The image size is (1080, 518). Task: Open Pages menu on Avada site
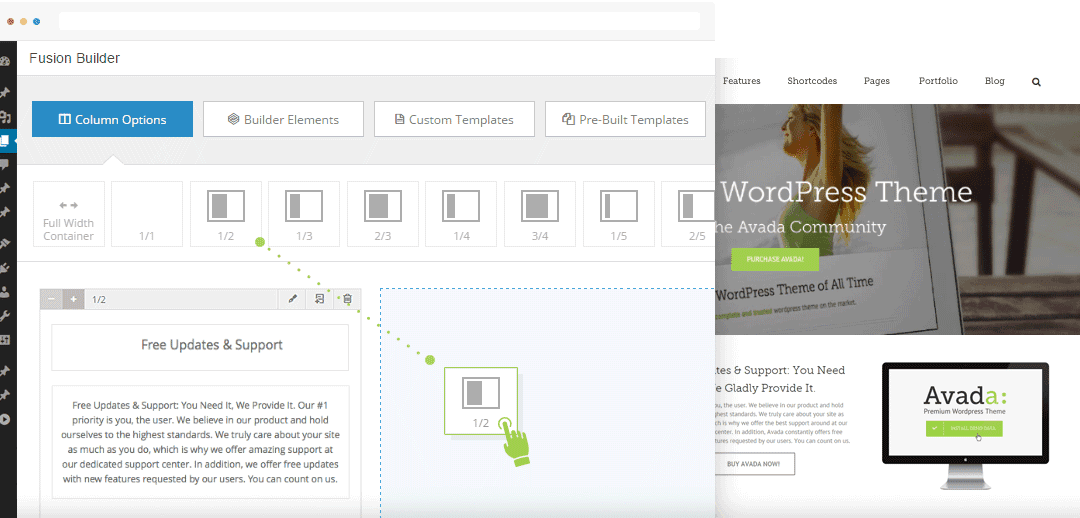pos(877,81)
